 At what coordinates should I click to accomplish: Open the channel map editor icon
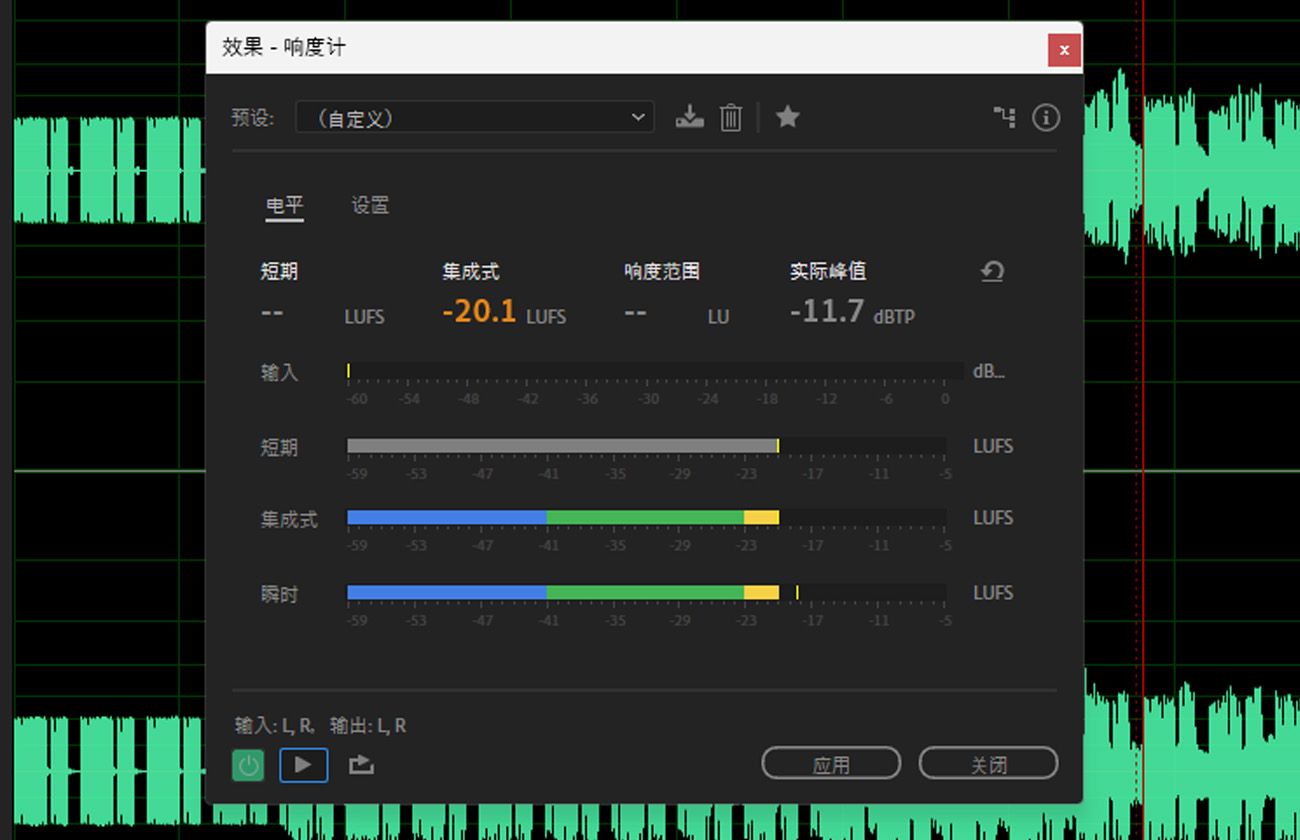coord(1006,117)
